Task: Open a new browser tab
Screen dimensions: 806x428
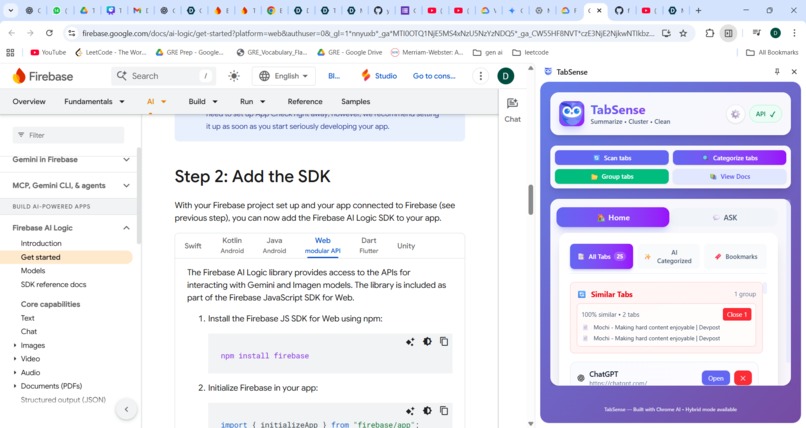Action: pos(698,10)
